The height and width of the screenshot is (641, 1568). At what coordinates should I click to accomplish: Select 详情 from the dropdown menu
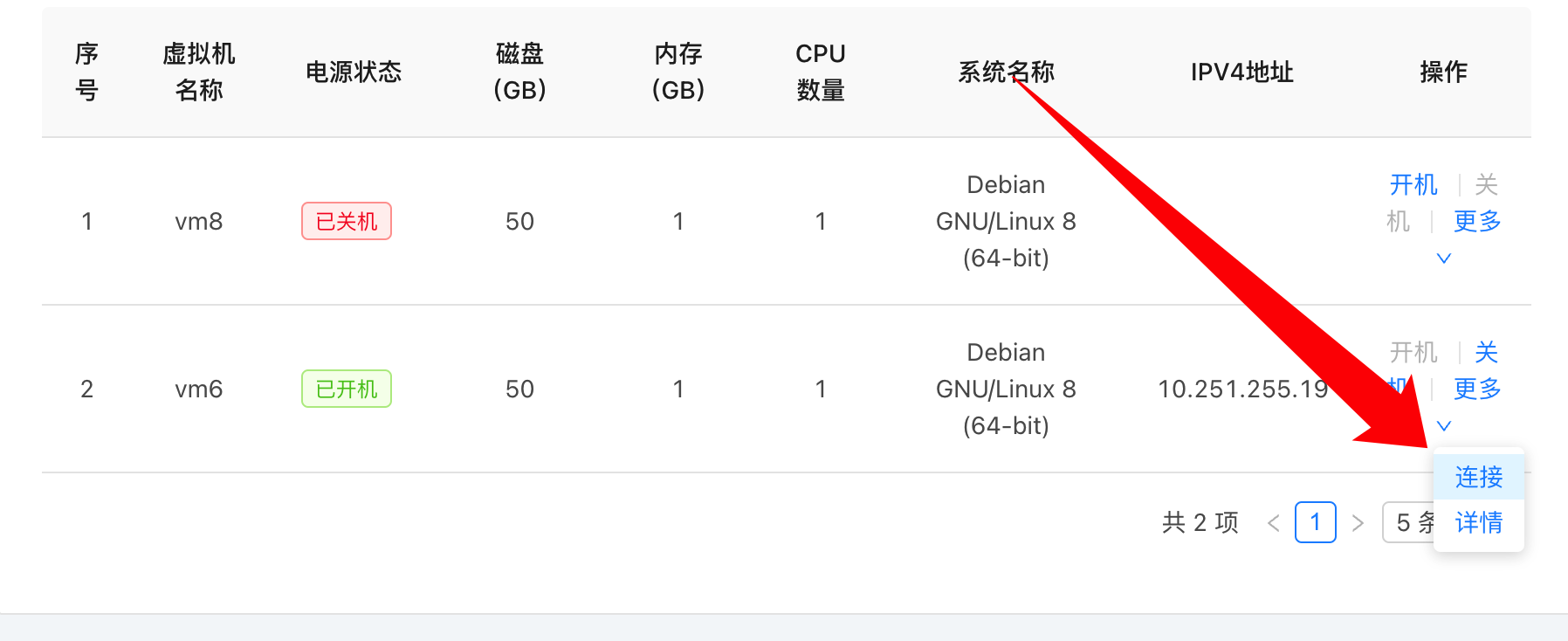(1479, 523)
